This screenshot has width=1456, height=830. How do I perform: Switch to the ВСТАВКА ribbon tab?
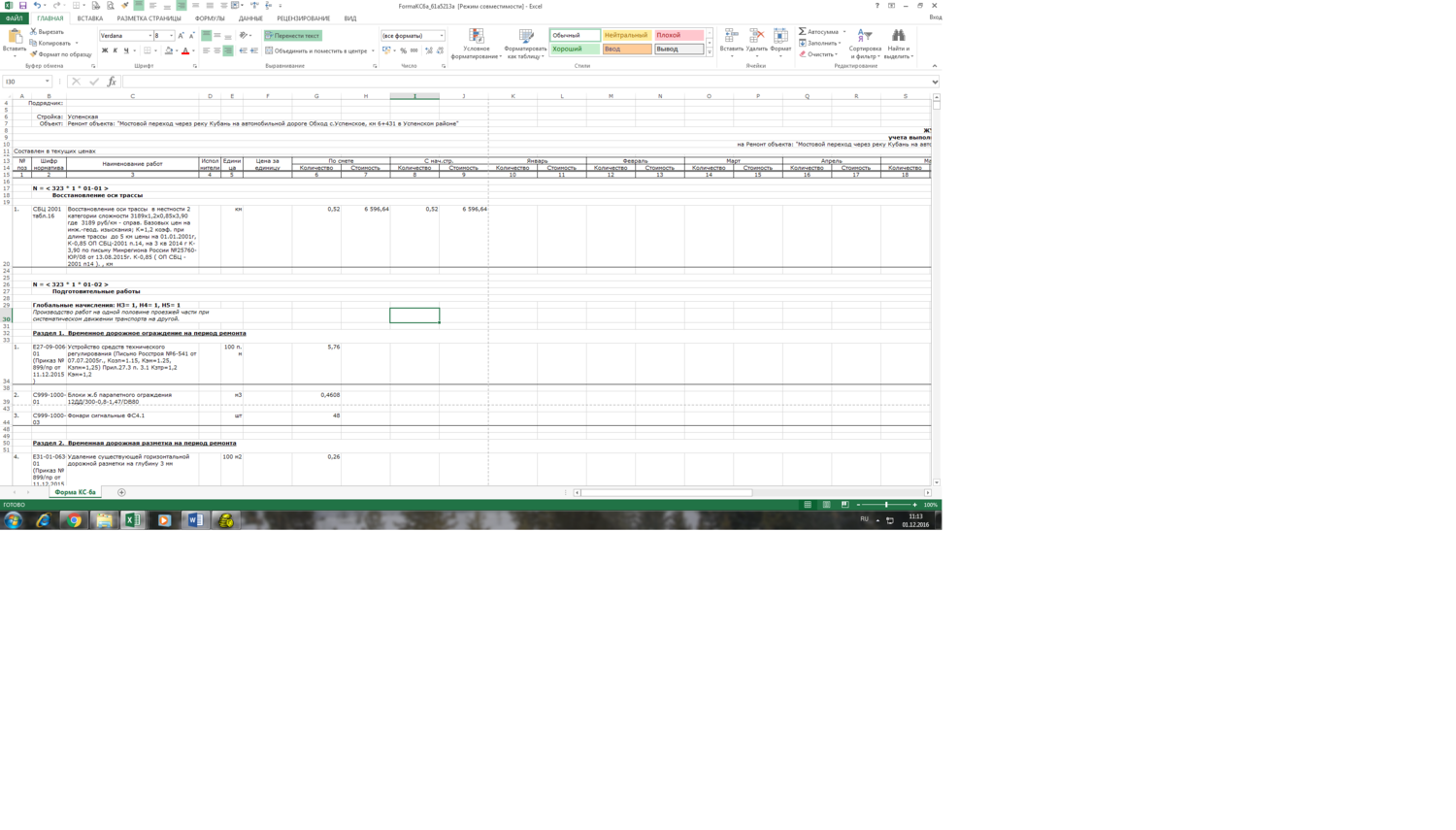(x=89, y=18)
